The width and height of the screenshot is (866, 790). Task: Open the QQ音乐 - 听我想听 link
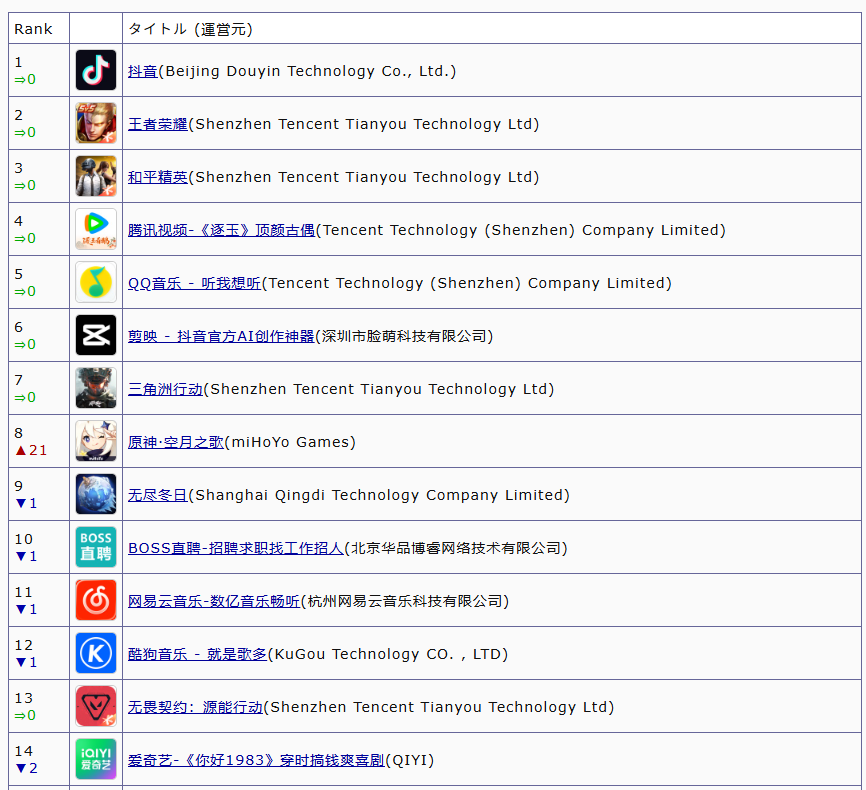[194, 283]
